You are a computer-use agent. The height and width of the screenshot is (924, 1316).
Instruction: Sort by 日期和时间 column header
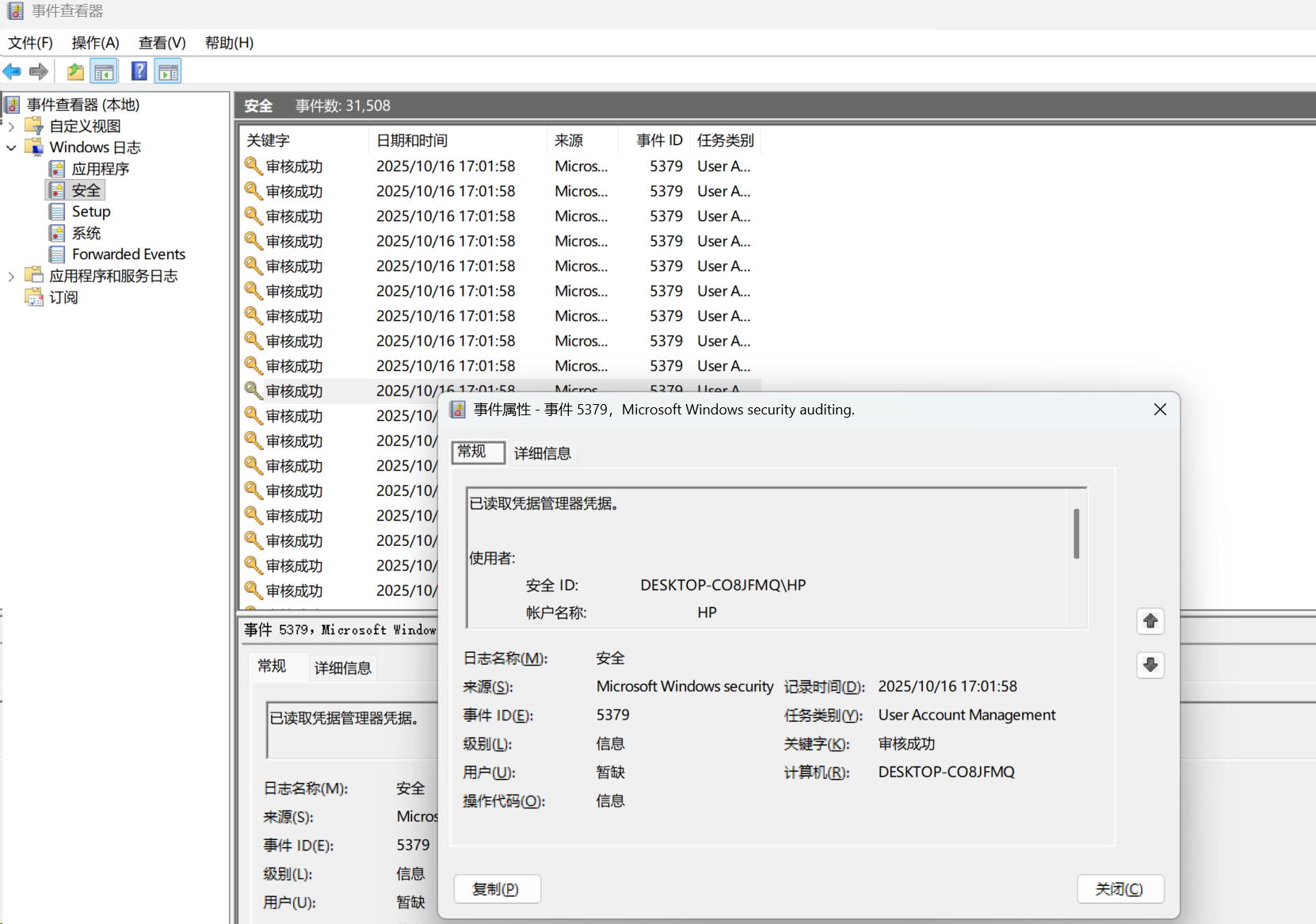tap(412, 140)
